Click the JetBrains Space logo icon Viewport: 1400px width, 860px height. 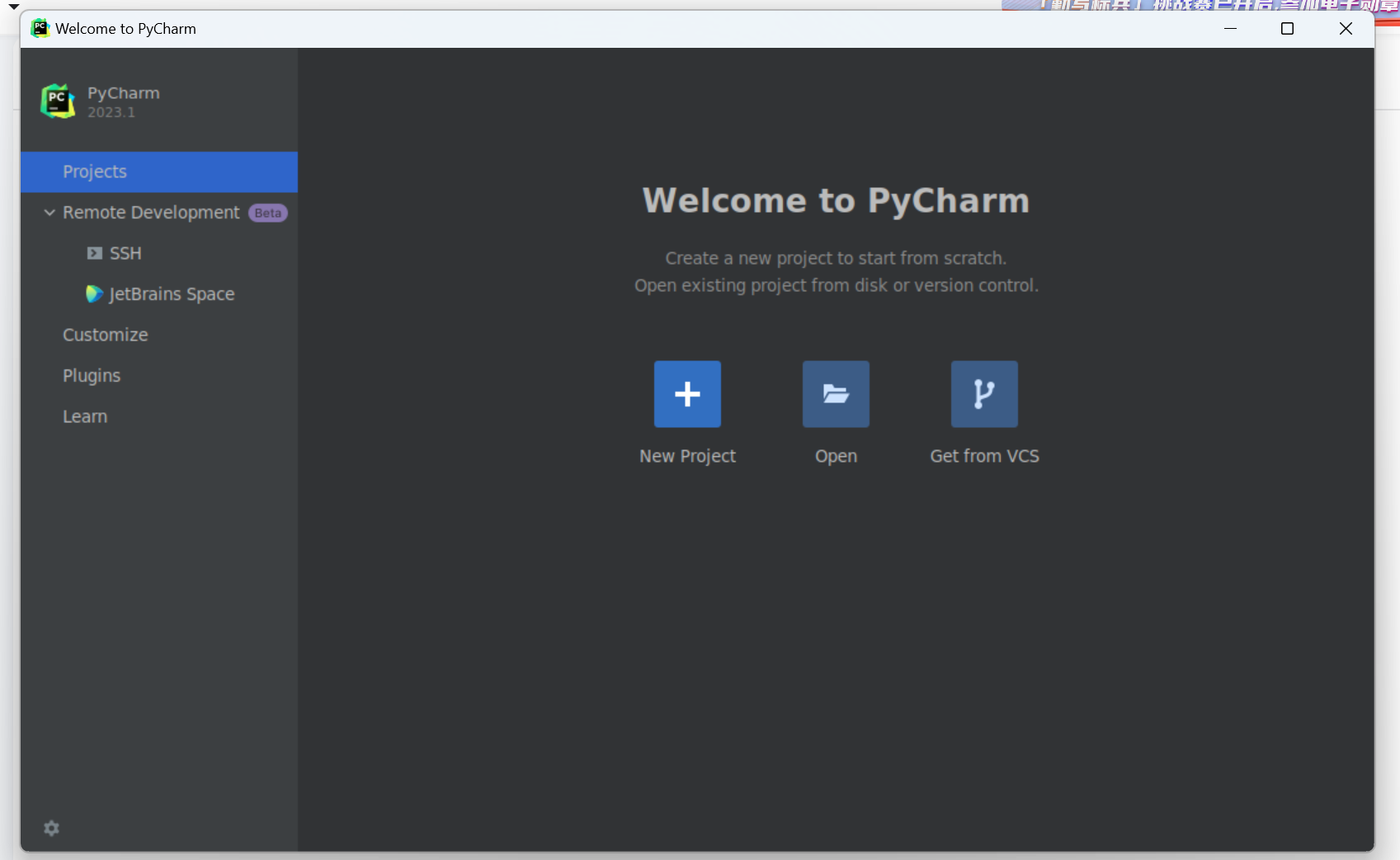point(94,294)
